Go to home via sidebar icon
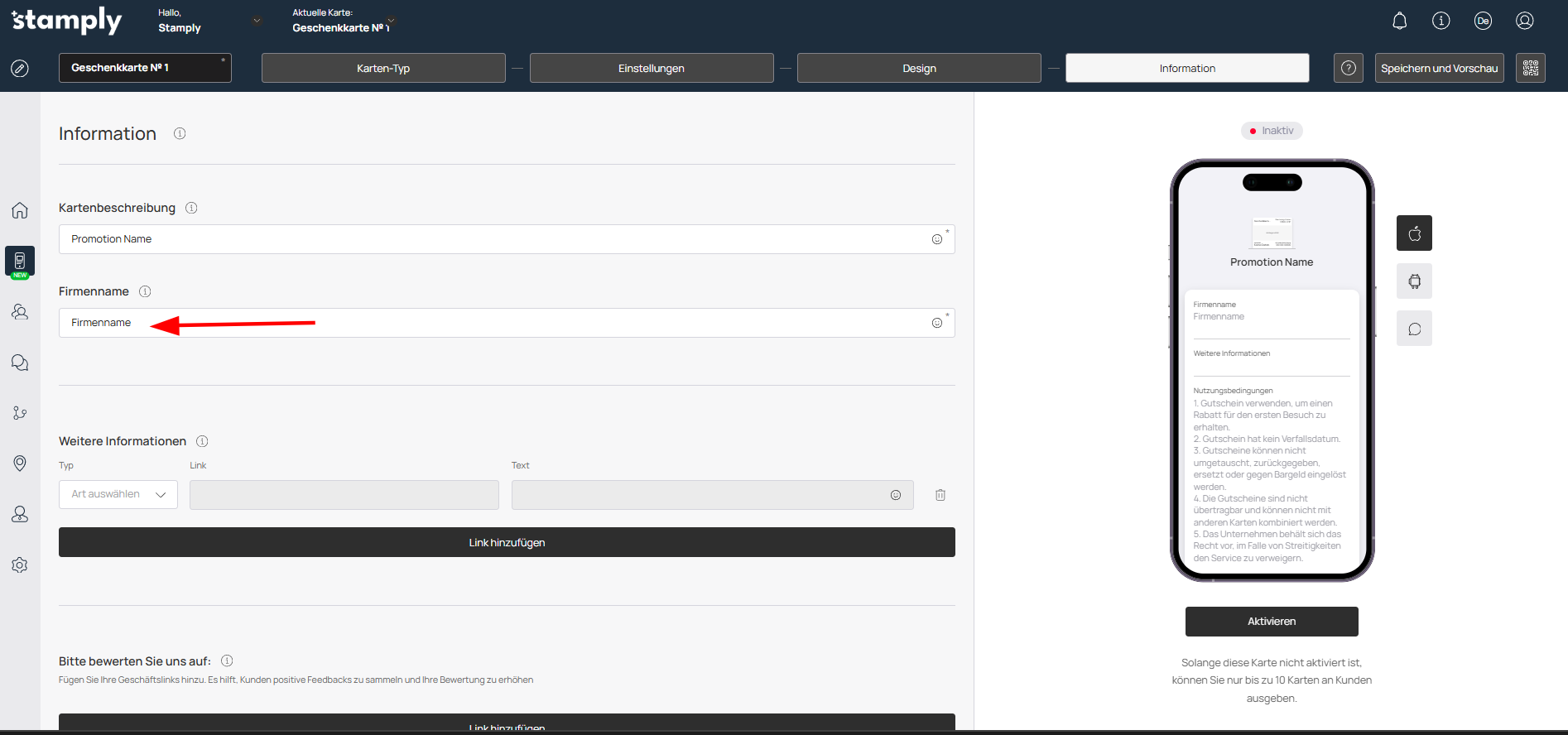 [x=20, y=210]
